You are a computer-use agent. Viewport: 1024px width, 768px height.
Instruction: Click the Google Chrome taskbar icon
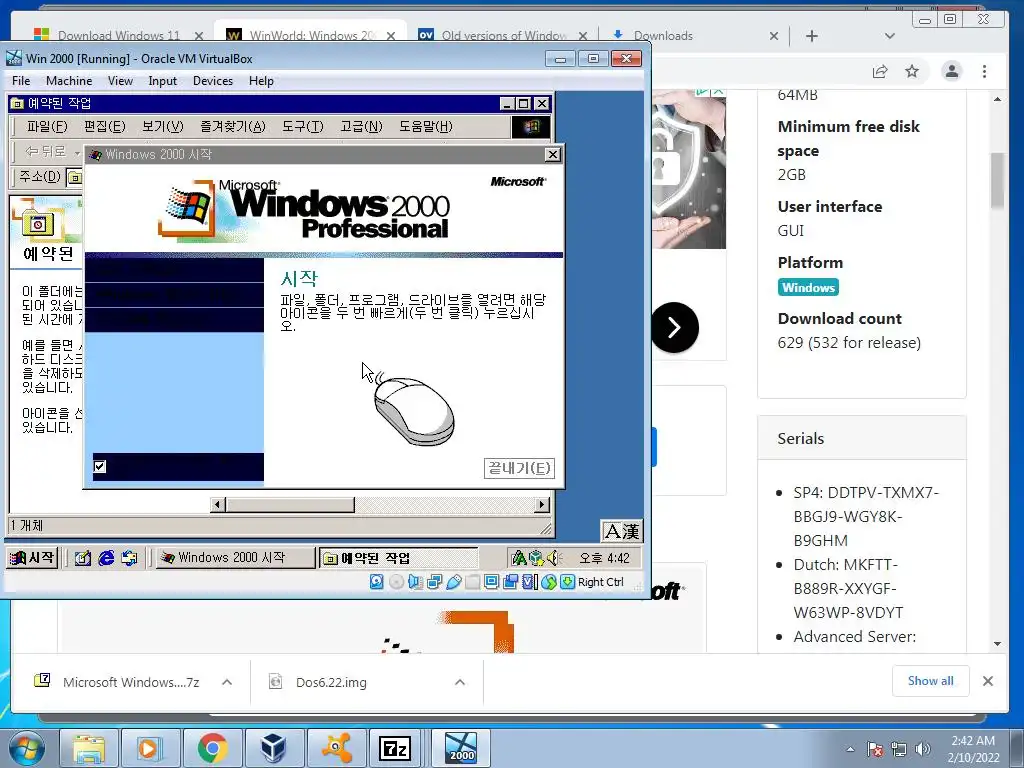(x=212, y=748)
